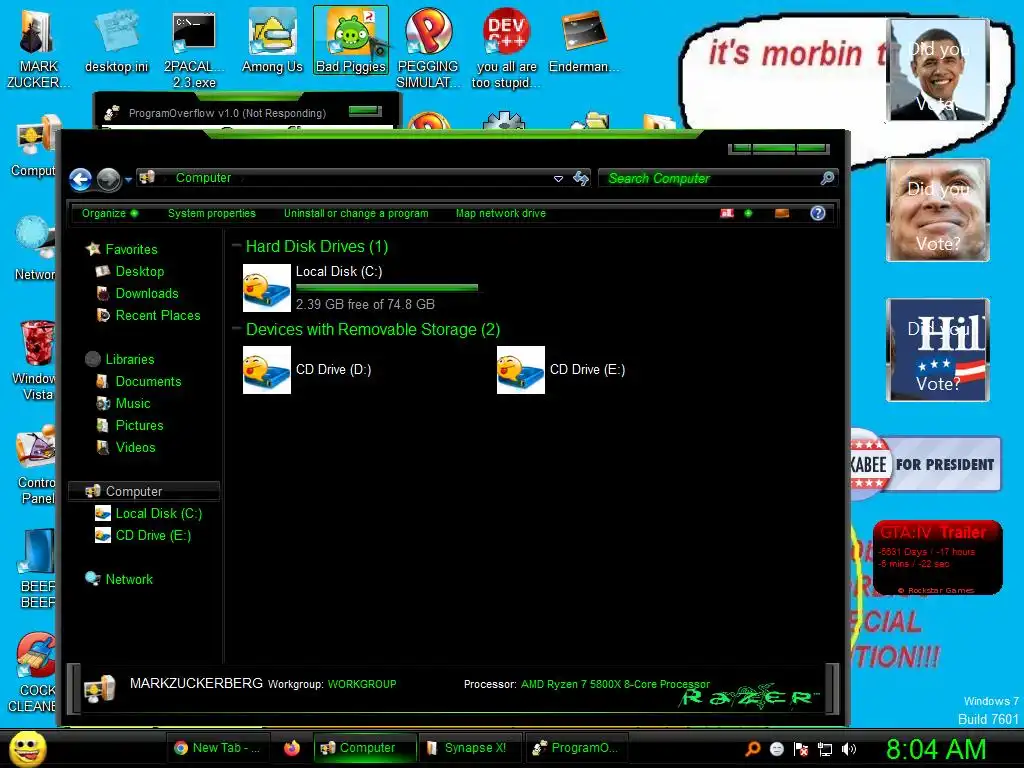This screenshot has width=1024, height=768.
Task: Select the CD Drive (D:) icon
Action: (266, 370)
